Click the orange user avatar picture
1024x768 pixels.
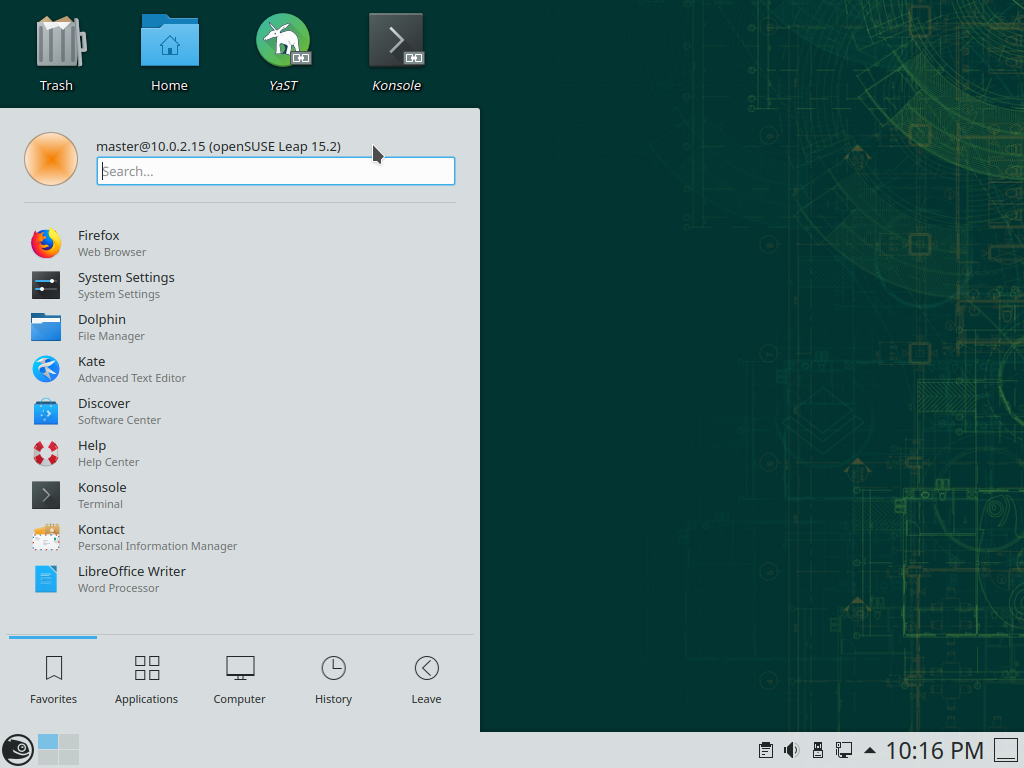point(51,159)
